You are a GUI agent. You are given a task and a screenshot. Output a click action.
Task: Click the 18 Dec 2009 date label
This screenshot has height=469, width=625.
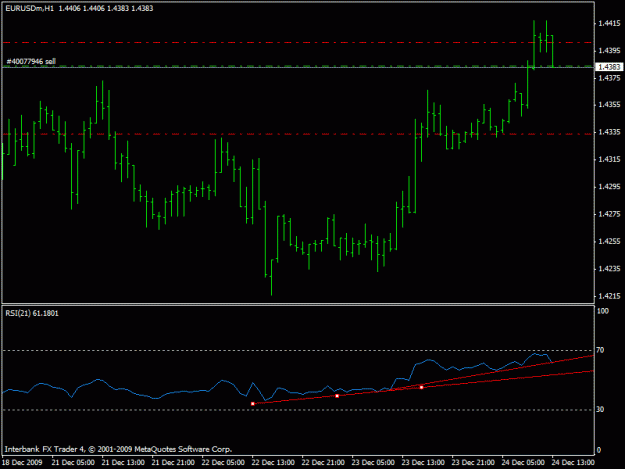coord(22,463)
